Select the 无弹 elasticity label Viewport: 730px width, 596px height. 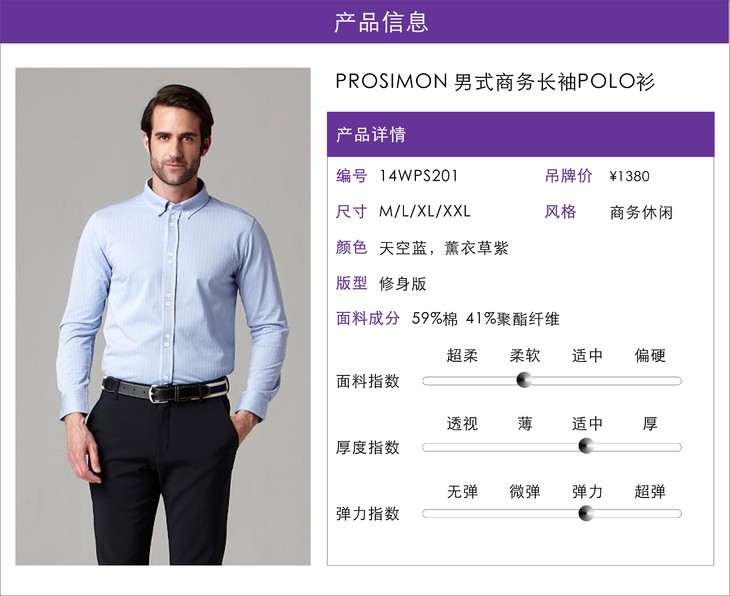click(x=462, y=491)
